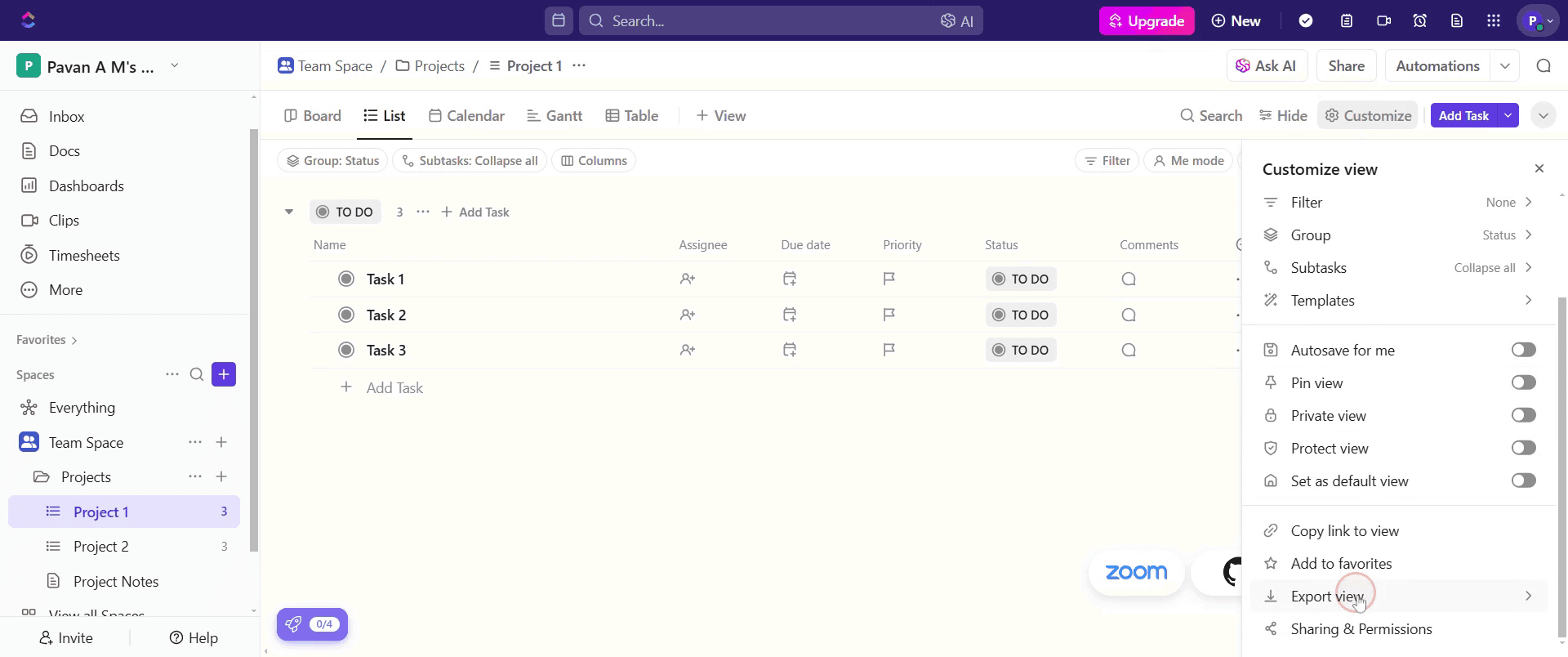Close the Customize view panel
This screenshot has width=1568, height=657.
tap(1539, 168)
